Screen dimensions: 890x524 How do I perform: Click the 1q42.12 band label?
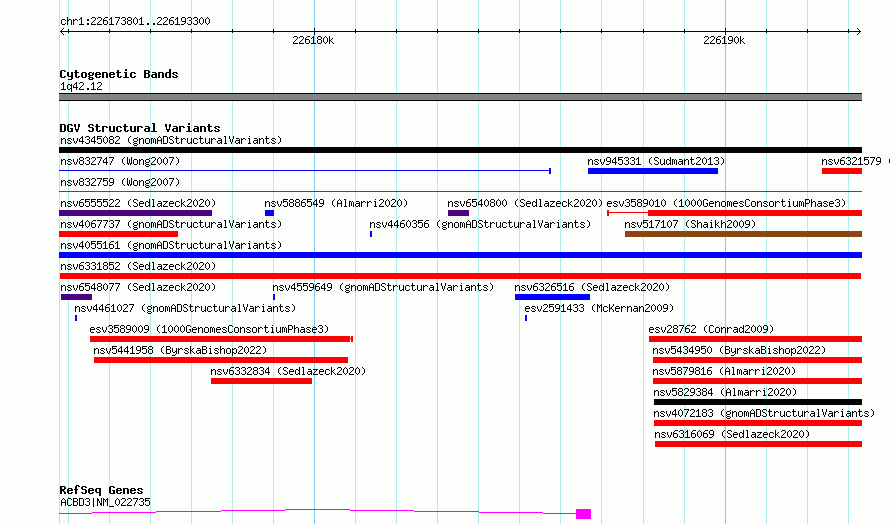click(81, 86)
